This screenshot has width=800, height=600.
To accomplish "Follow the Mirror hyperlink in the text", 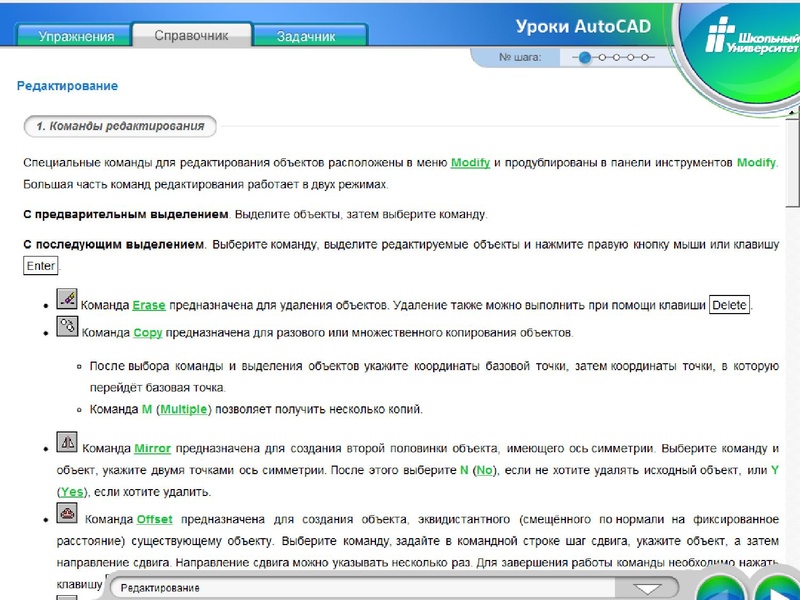I will (x=151, y=448).
